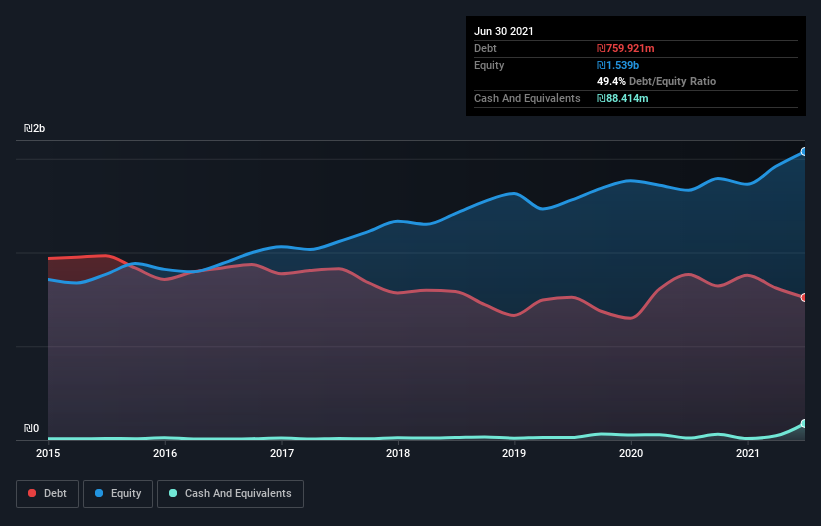Image resolution: width=821 pixels, height=526 pixels.
Task: Toggle the Debt legend button
Action: [x=47, y=494]
